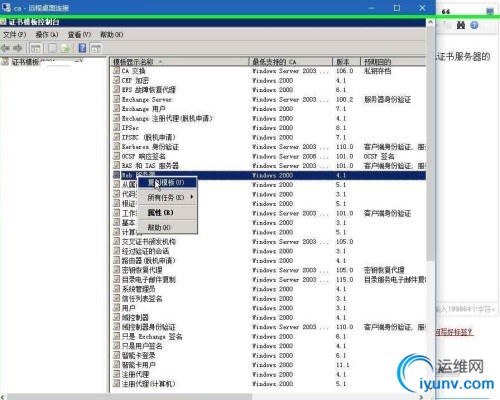Click the Export List toolbar icon

click(x=66, y=48)
